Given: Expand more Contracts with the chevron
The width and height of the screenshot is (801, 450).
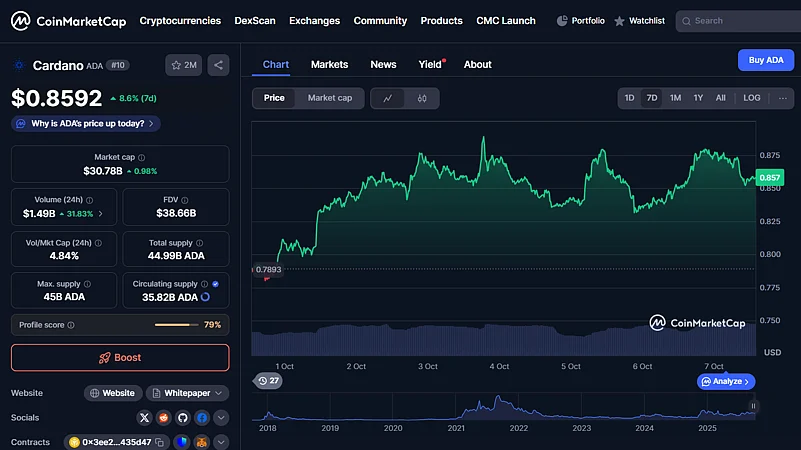Looking at the screenshot, I should (221, 442).
